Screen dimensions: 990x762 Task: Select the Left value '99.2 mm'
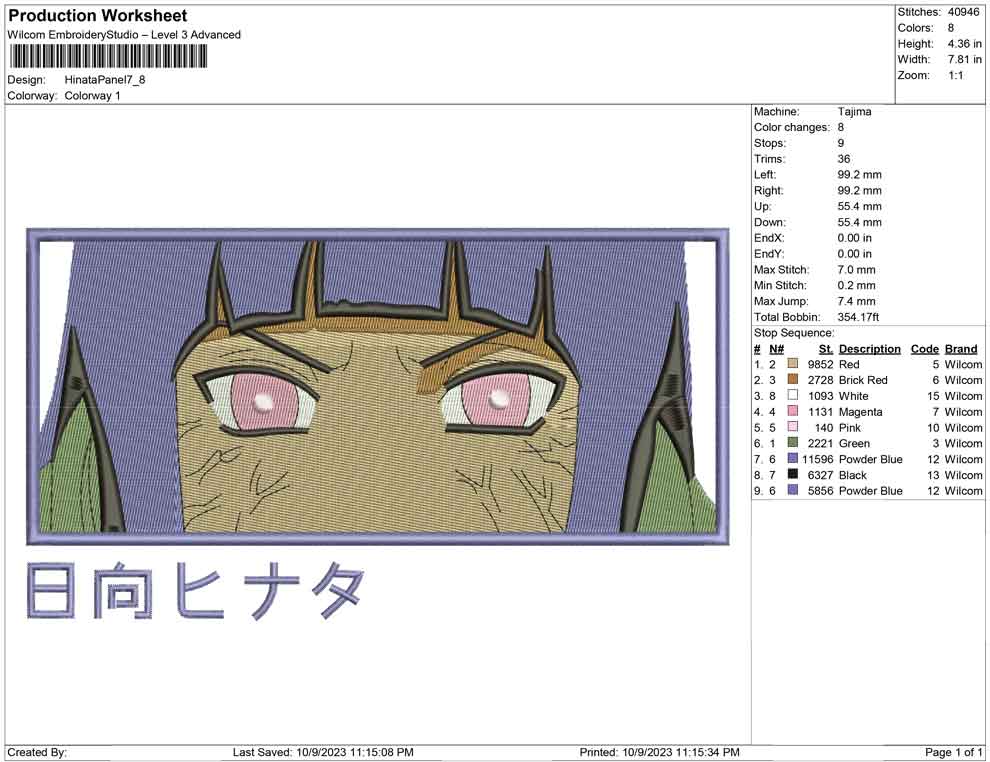tap(859, 174)
